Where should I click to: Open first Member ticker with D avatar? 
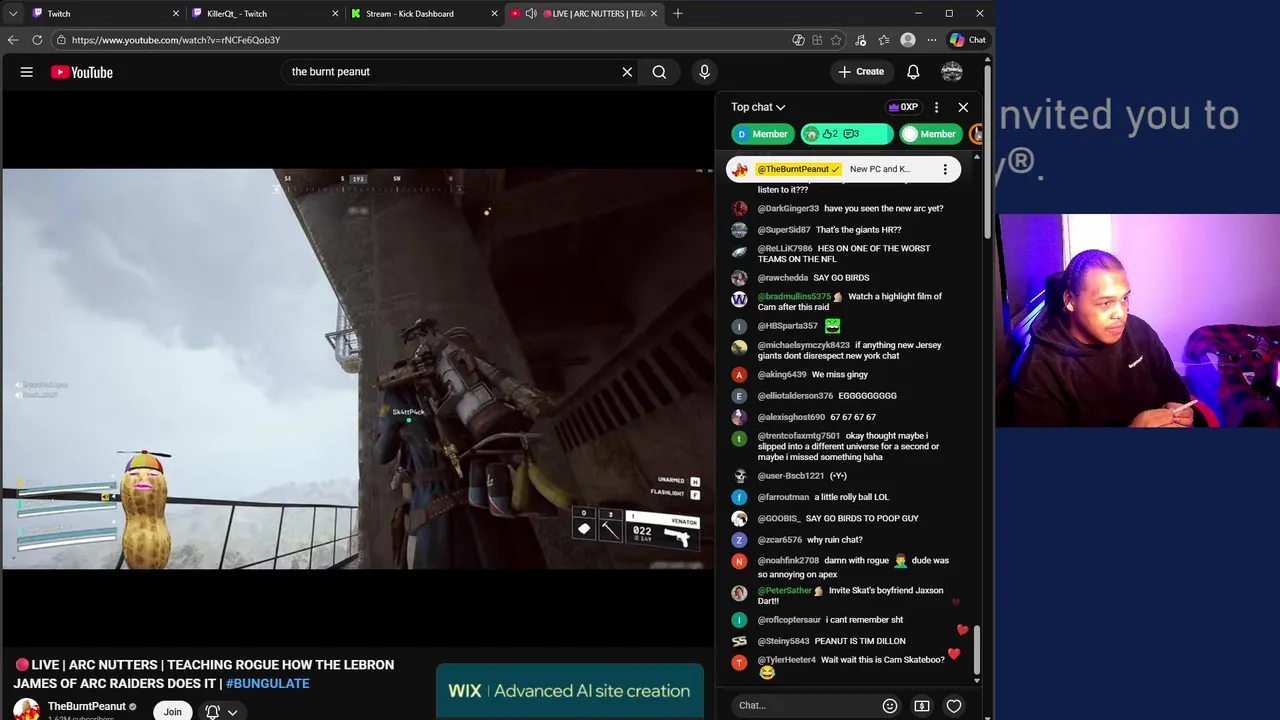point(761,134)
